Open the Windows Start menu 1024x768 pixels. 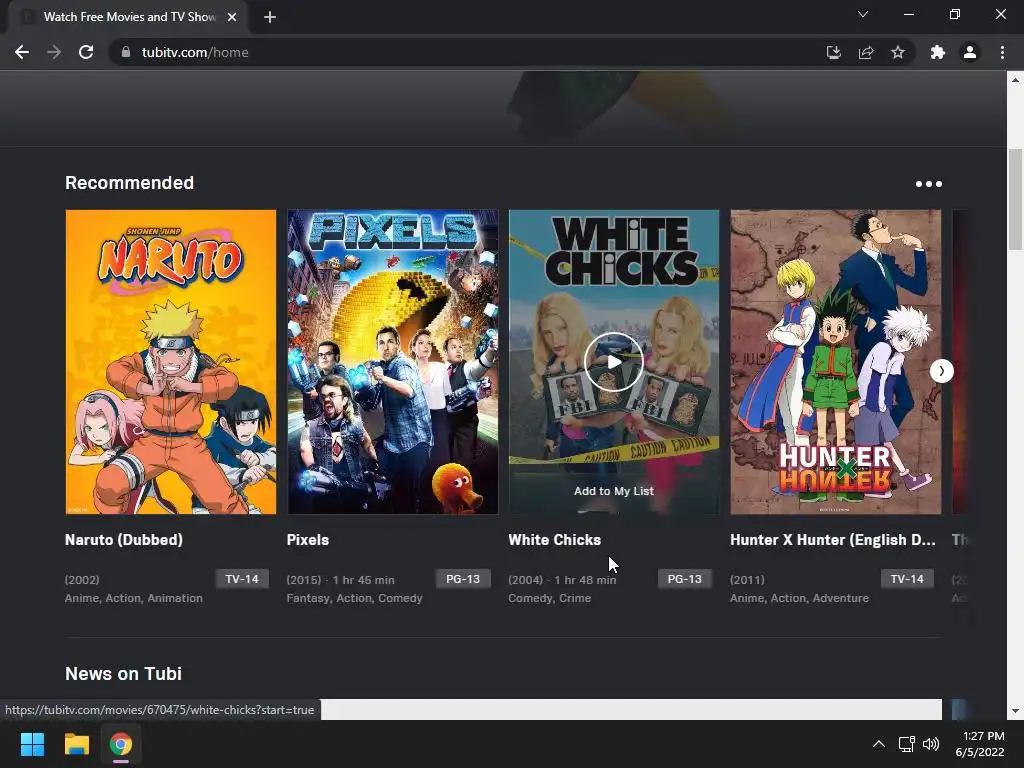coord(32,744)
